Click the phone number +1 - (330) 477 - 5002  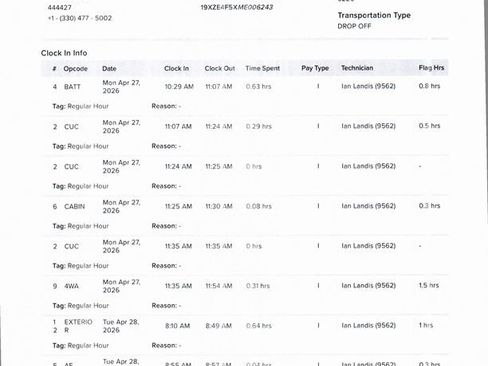tap(80, 18)
